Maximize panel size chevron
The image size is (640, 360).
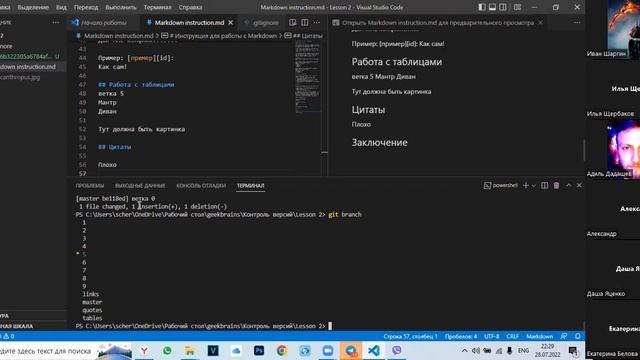[569, 185]
